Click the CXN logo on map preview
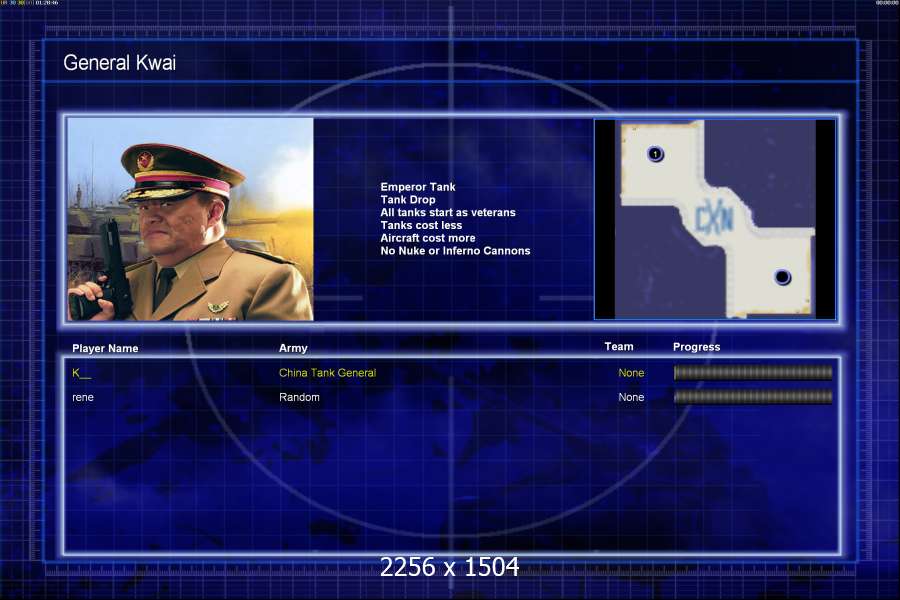 point(714,219)
